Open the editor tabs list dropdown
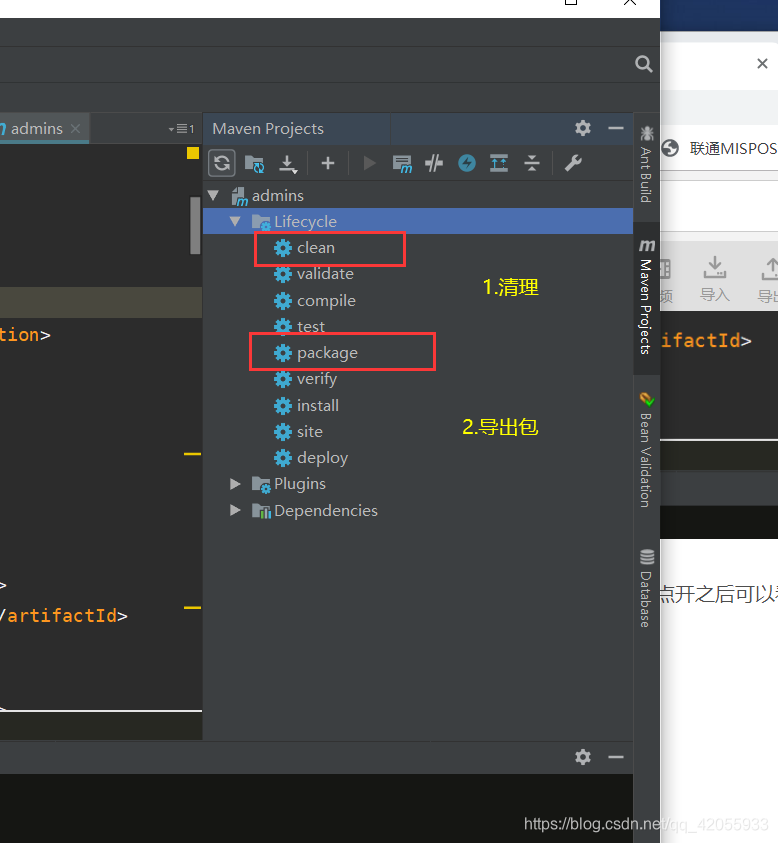This screenshot has width=778, height=843. coord(181,128)
